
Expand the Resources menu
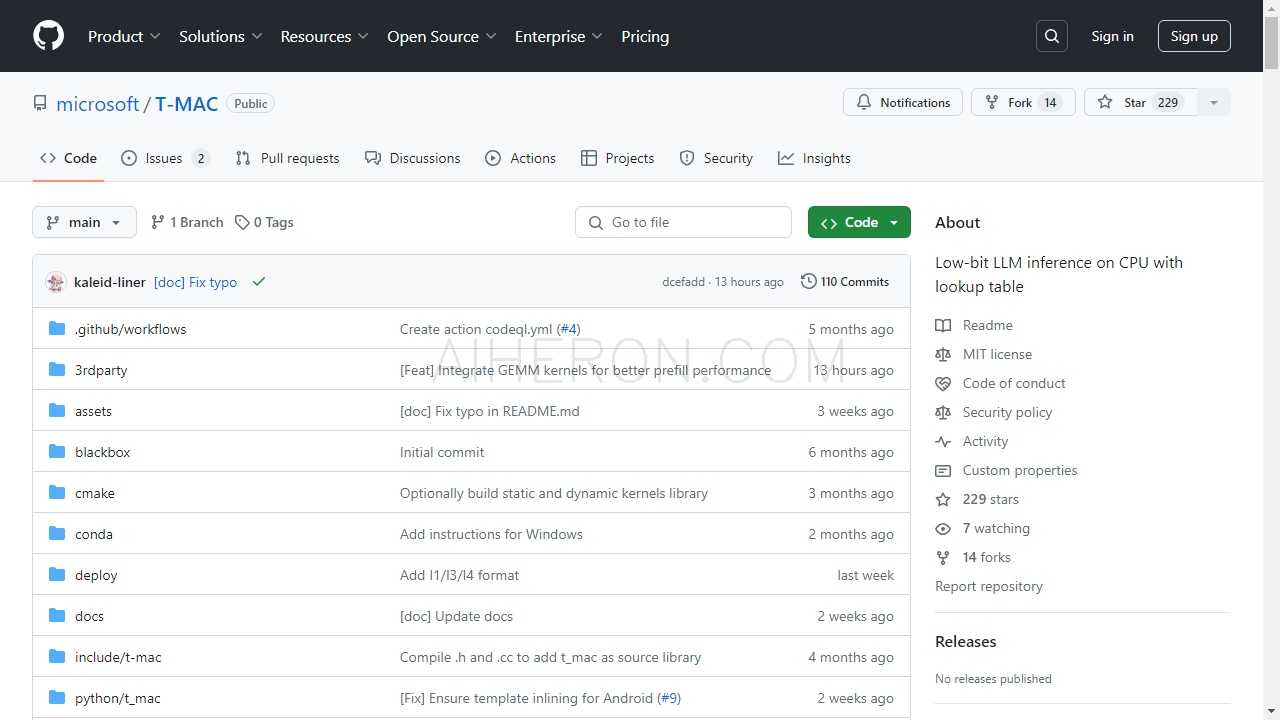click(x=325, y=36)
